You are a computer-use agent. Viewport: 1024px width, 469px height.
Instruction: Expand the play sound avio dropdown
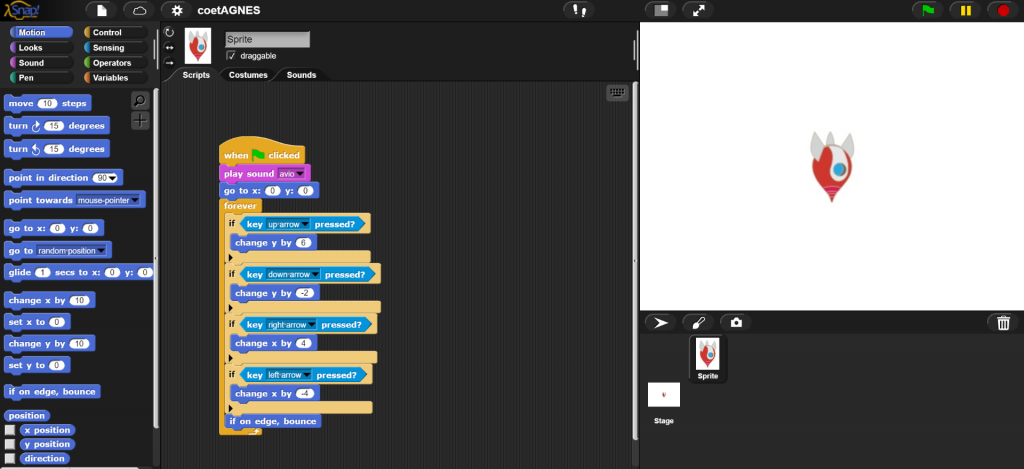coord(303,173)
